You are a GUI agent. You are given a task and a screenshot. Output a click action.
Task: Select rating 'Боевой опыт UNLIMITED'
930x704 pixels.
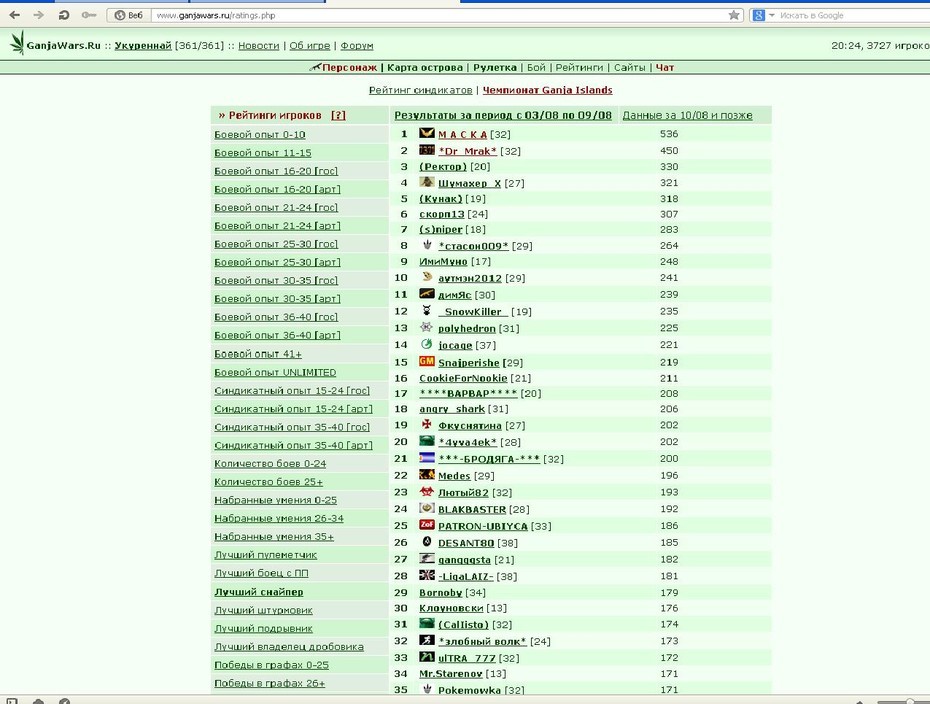[x=275, y=372]
